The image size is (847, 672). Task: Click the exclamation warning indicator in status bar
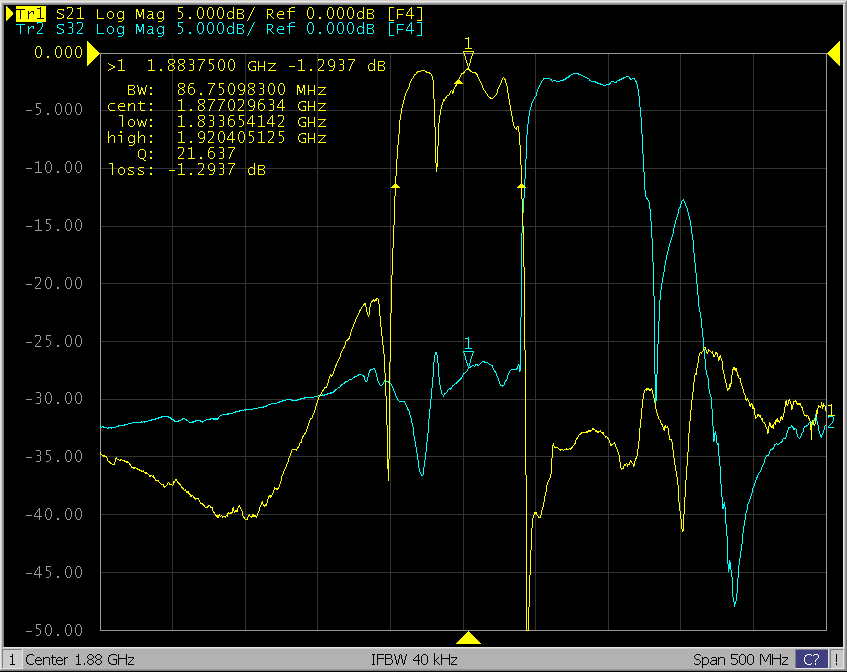pyautogui.click(x=836, y=660)
